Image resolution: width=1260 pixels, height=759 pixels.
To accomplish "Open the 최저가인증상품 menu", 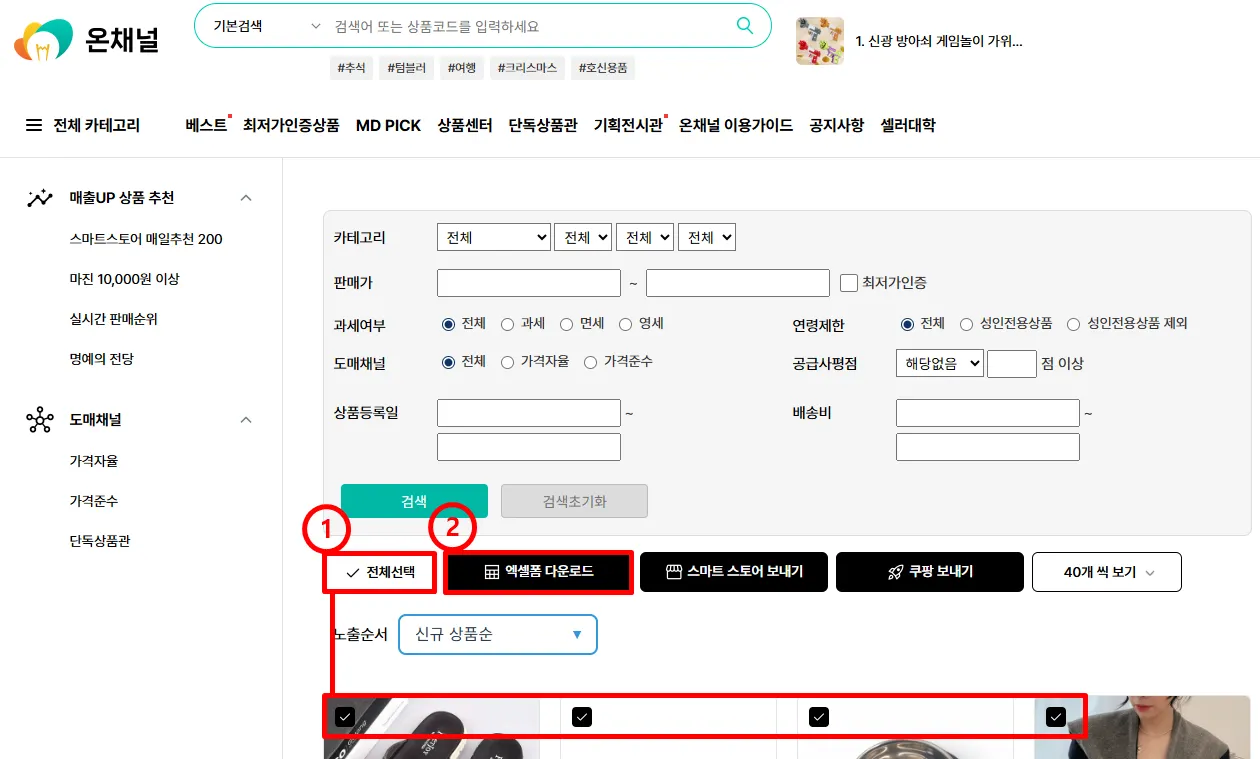I will [x=291, y=125].
